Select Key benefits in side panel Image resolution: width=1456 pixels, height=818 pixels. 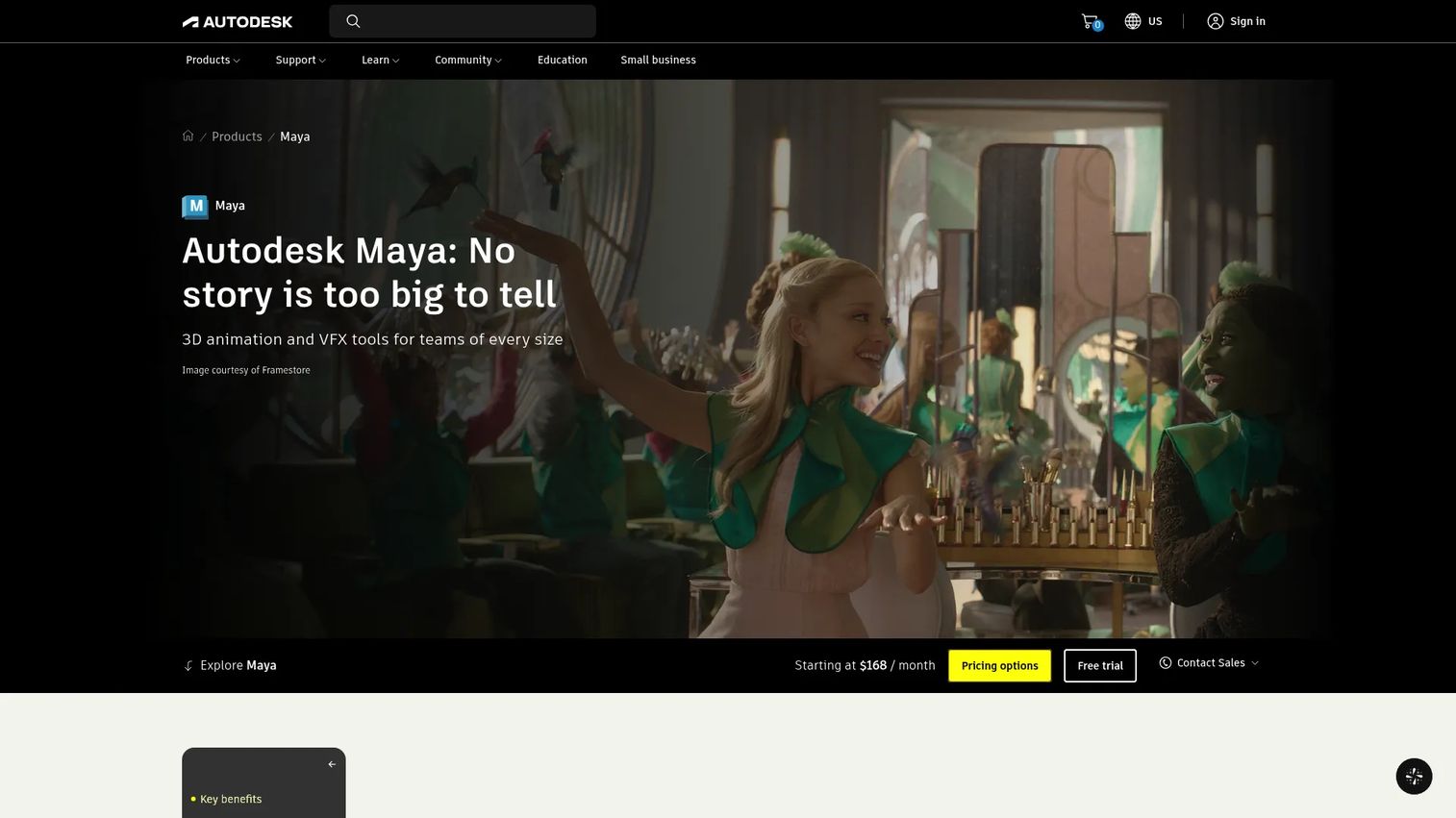coord(231,799)
